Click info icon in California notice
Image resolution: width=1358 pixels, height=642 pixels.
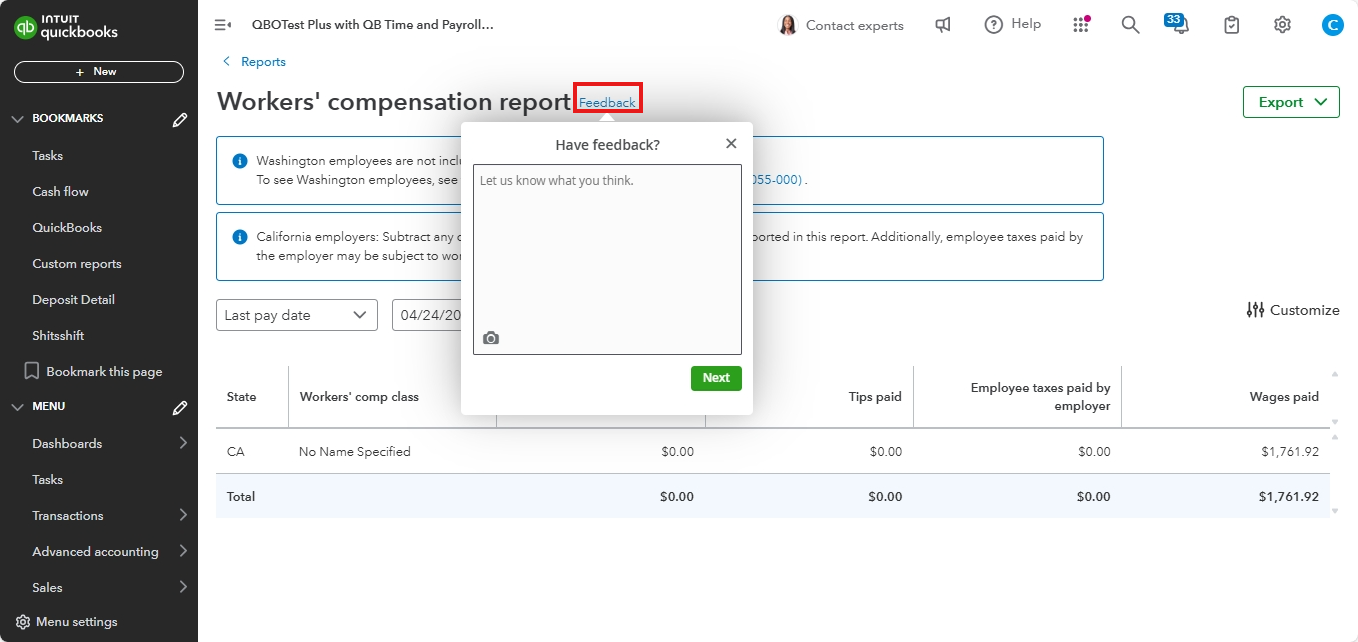pos(240,237)
